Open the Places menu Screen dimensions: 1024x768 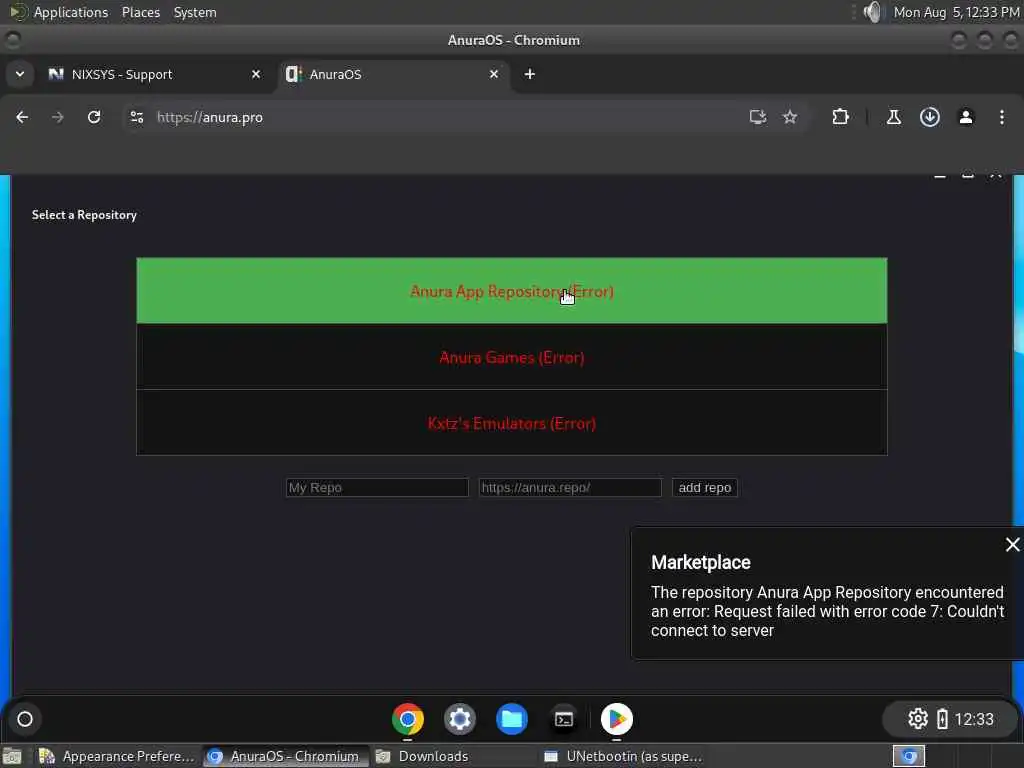point(140,12)
